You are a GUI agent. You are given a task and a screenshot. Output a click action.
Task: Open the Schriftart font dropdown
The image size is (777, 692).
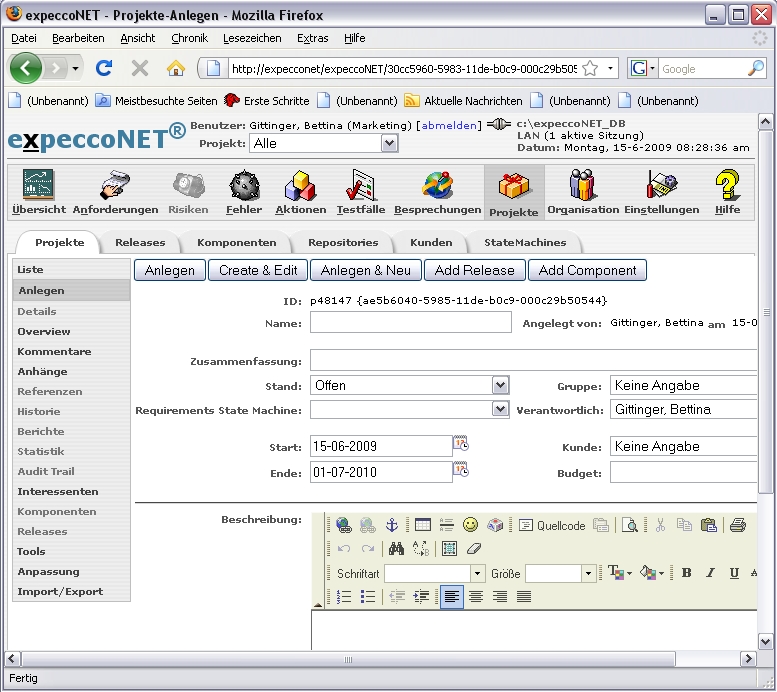[x=477, y=574]
